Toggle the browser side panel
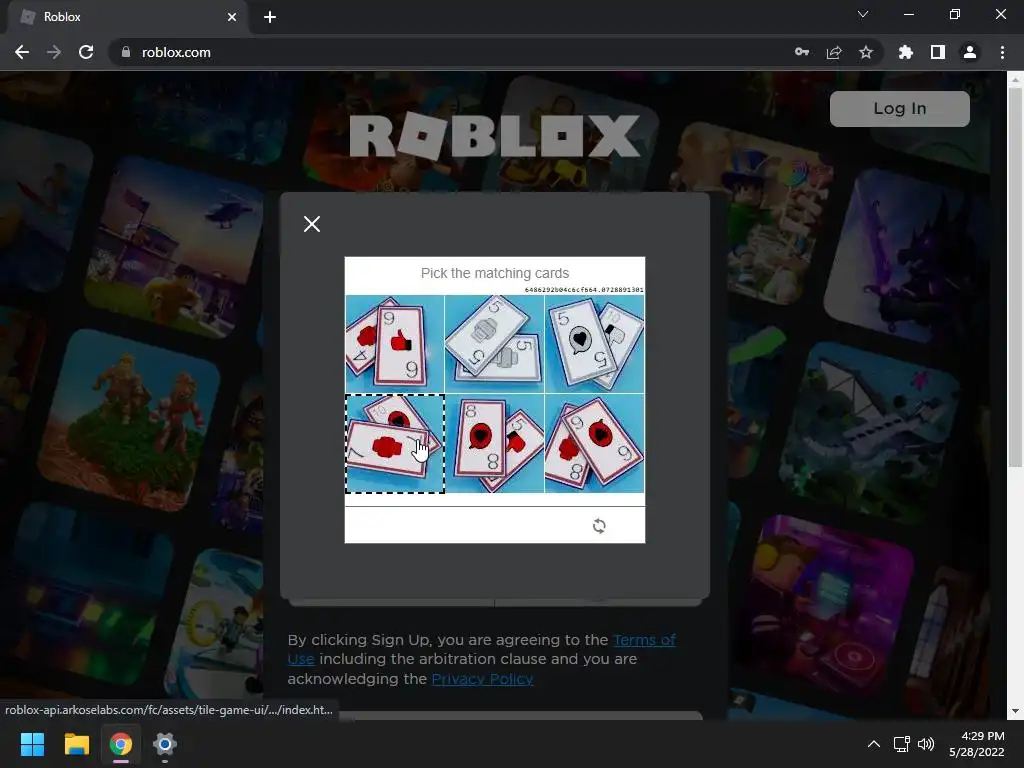This screenshot has height=768, width=1024. (938, 52)
